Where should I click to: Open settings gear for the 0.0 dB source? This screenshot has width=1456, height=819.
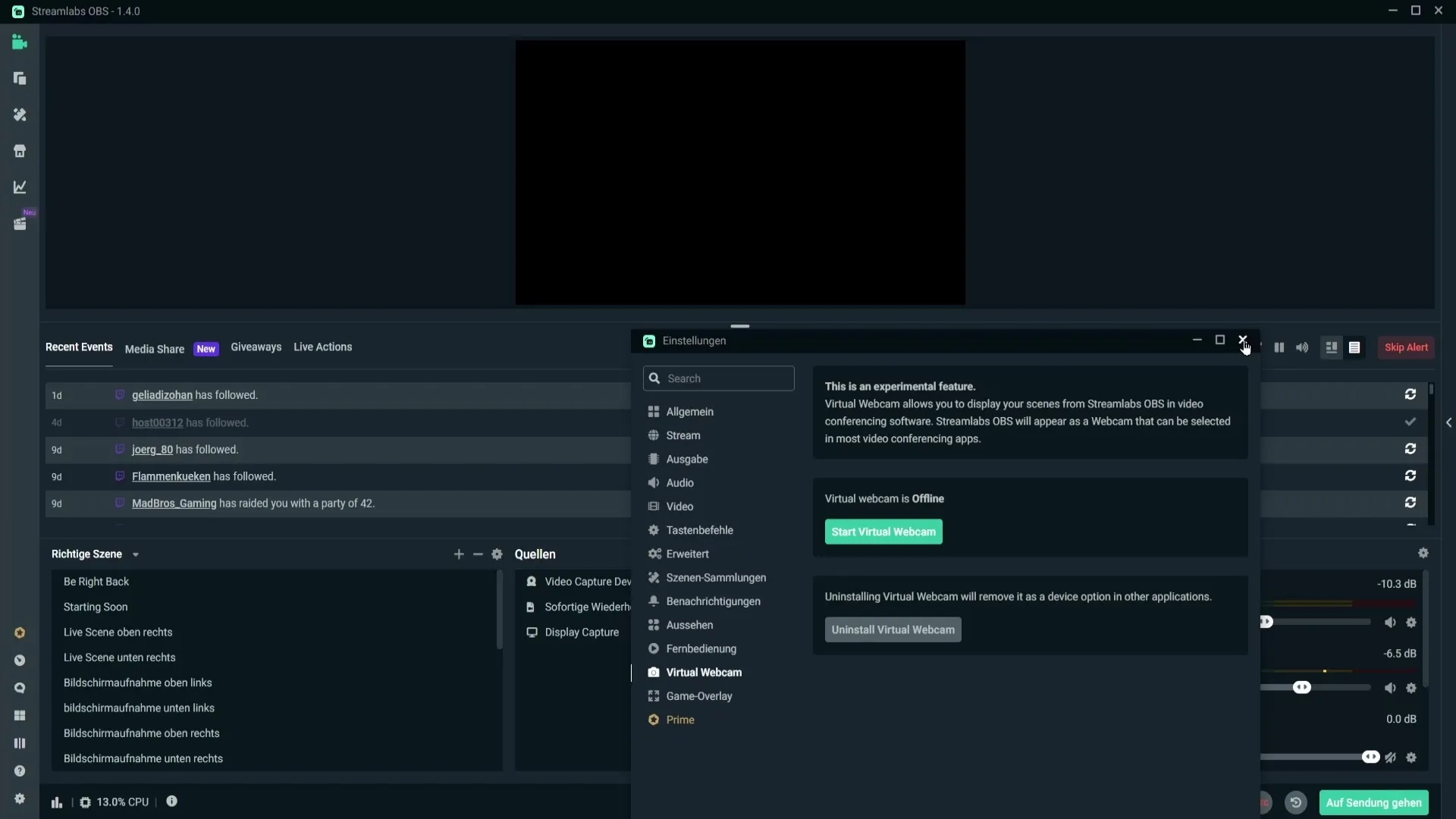tap(1411, 758)
